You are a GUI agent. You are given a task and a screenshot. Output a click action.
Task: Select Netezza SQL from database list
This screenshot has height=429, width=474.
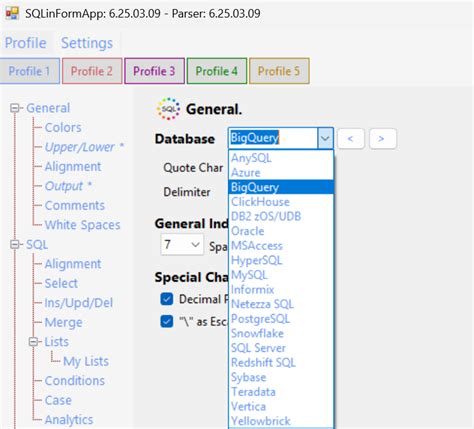pos(281,304)
